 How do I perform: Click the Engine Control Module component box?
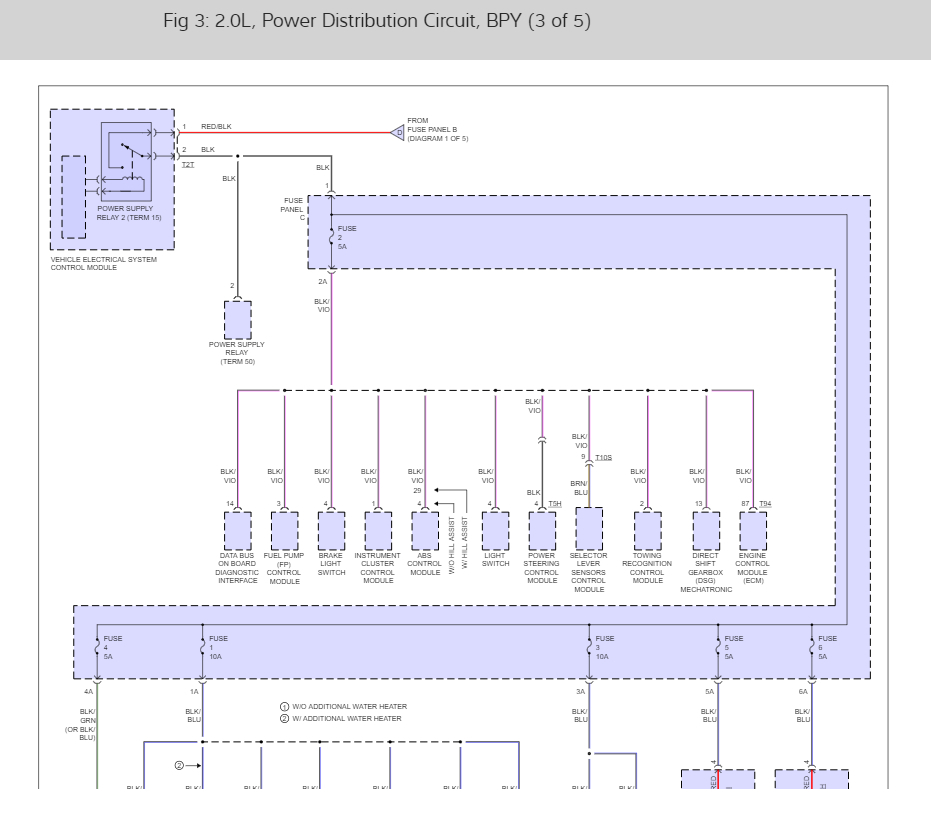coord(753,531)
